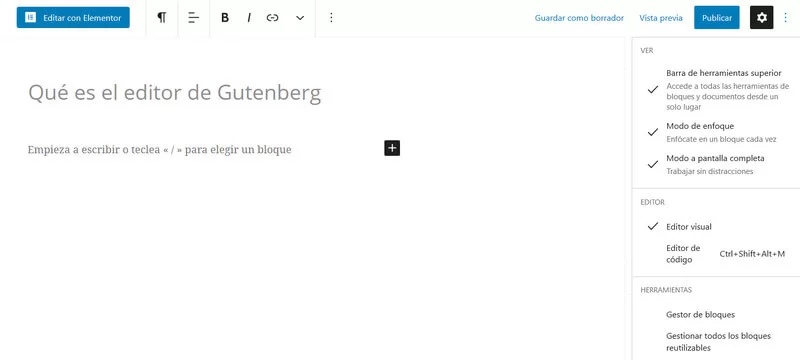Toggle the settings gear sidebar
This screenshot has width=800, height=360.
tap(762, 18)
